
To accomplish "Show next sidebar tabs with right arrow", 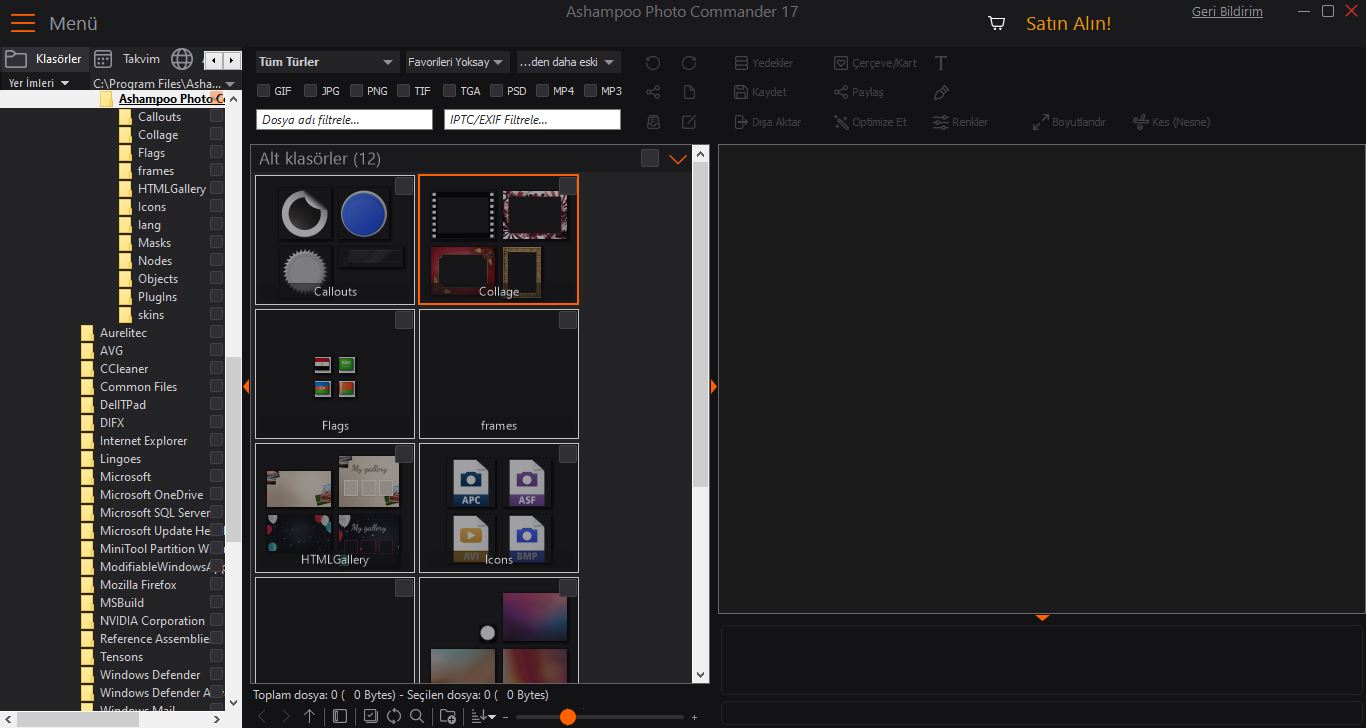I will point(231,60).
